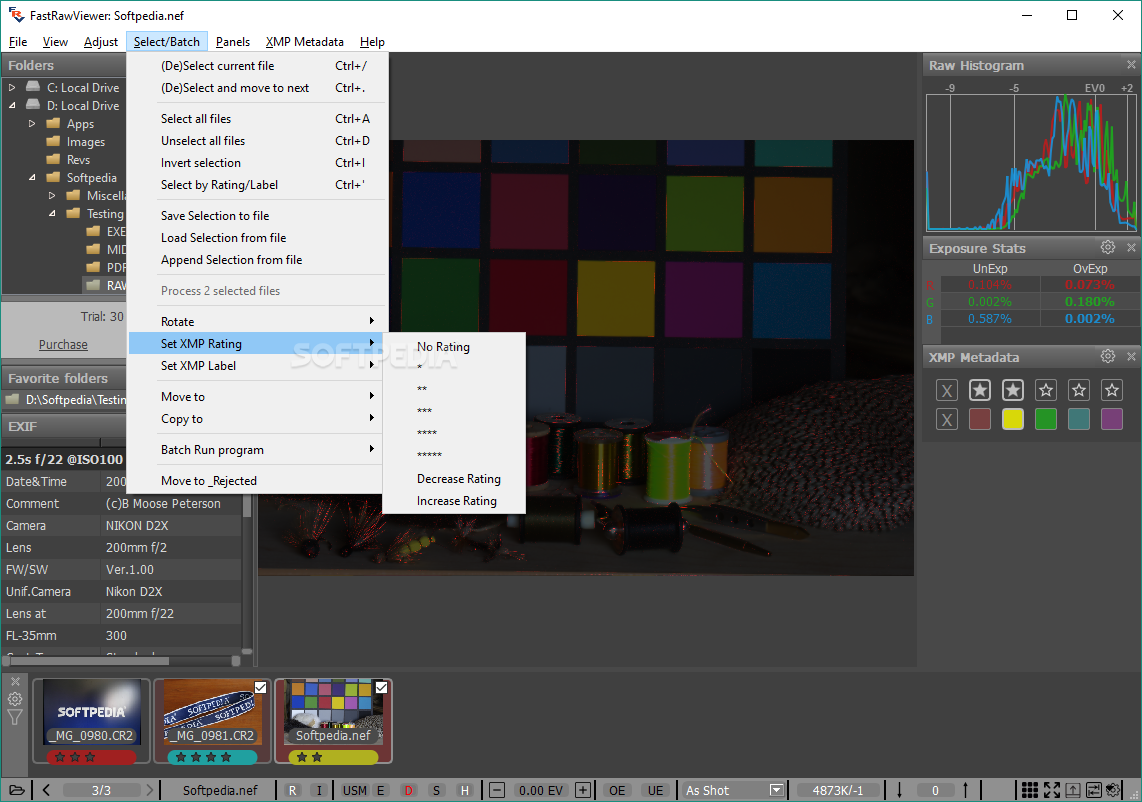Toggle OE overexposure indication
Viewport: 1142px width, 802px height.
coord(617,790)
